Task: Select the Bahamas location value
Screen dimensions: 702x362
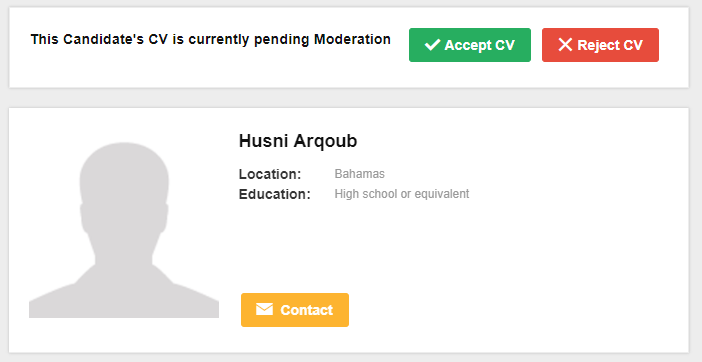Action: [x=360, y=174]
